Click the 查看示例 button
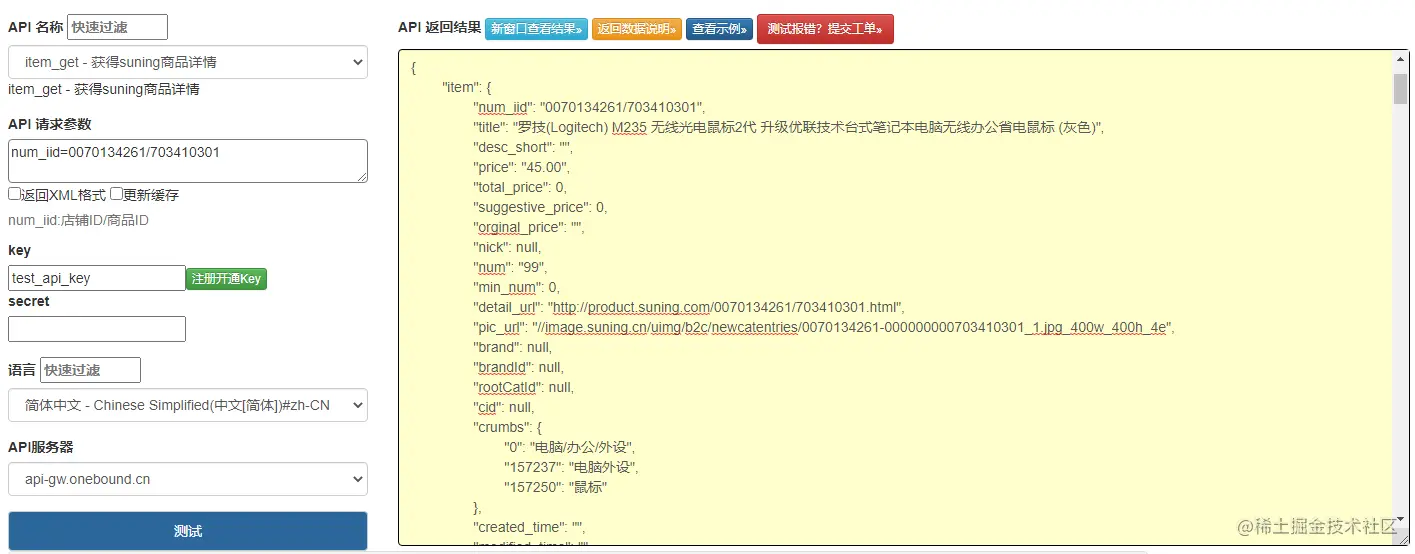The image size is (1415, 554). point(719,29)
